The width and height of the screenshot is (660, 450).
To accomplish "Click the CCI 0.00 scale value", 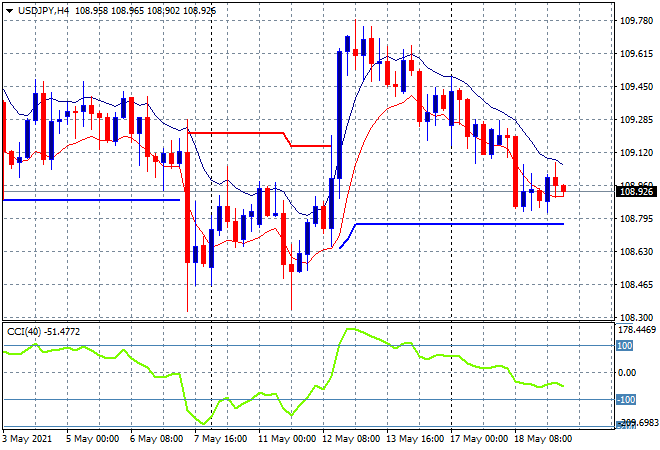I will (627, 373).
